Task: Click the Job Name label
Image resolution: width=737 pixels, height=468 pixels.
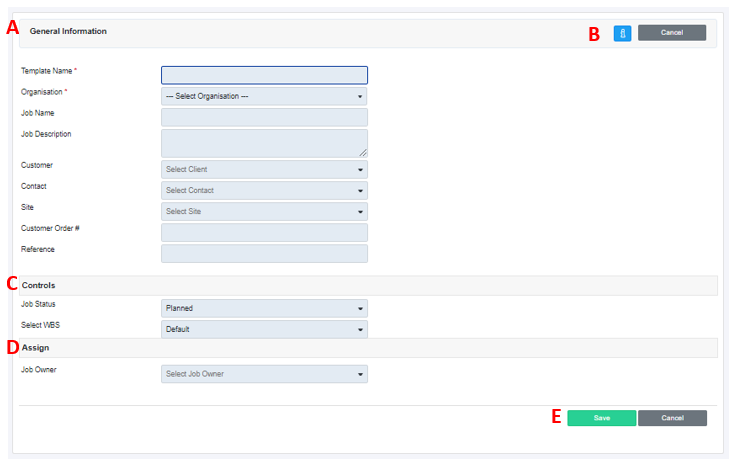Action: click(x=38, y=113)
